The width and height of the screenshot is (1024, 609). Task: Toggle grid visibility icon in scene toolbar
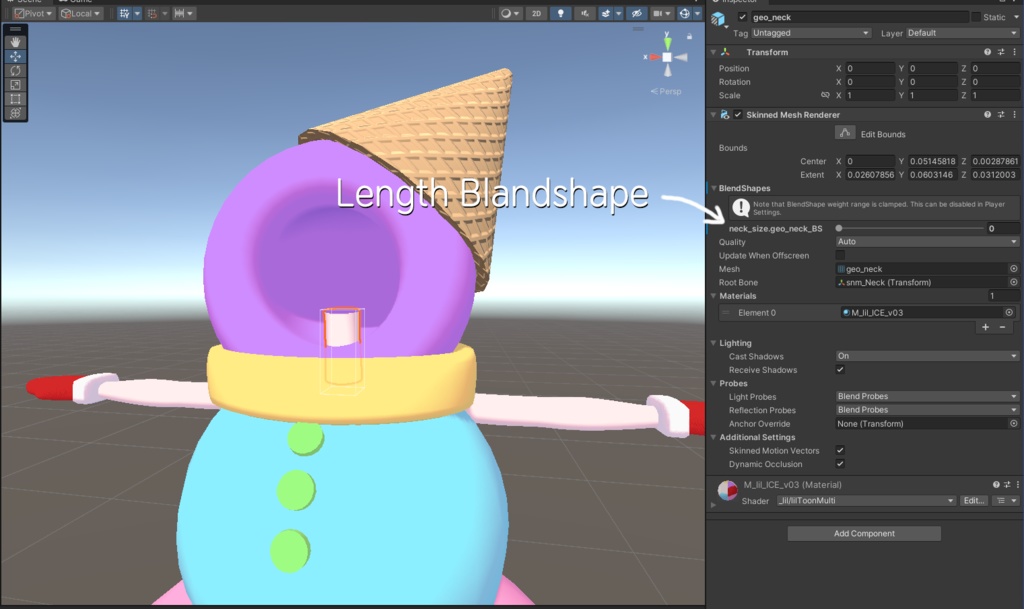click(x=124, y=13)
